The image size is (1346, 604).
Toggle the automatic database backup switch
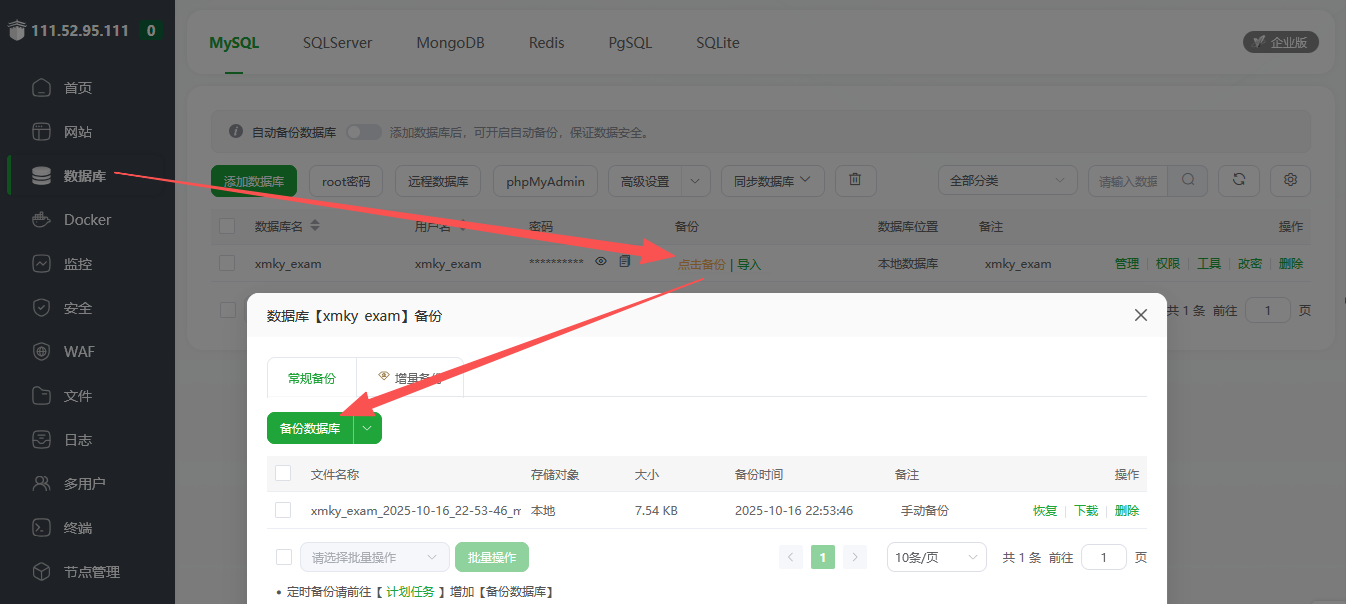[364, 132]
